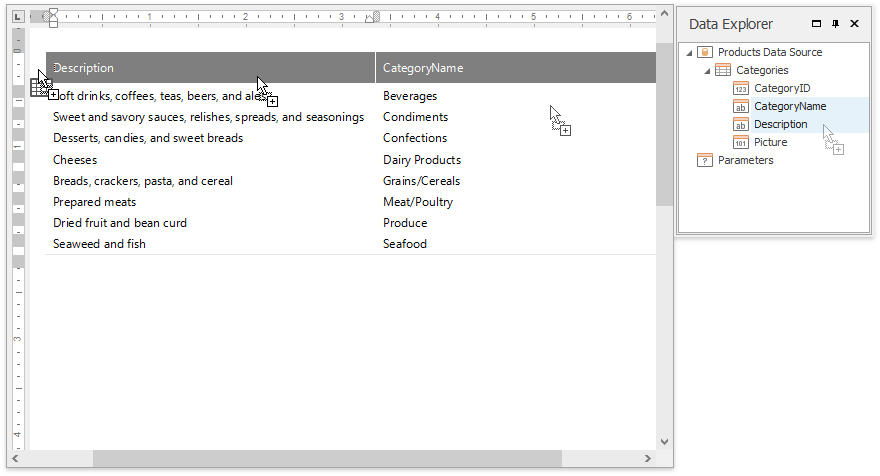Click the CategoryName table header cell
The width and height of the screenshot is (880, 476).
(x=516, y=68)
